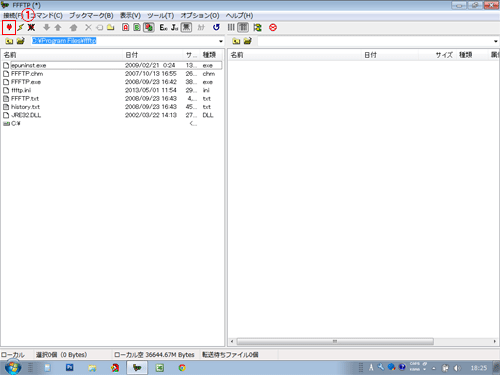Viewport: 500px width, 375px height.
Task: Click remote pane scroll left arrow
Action: tap(232, 341)
